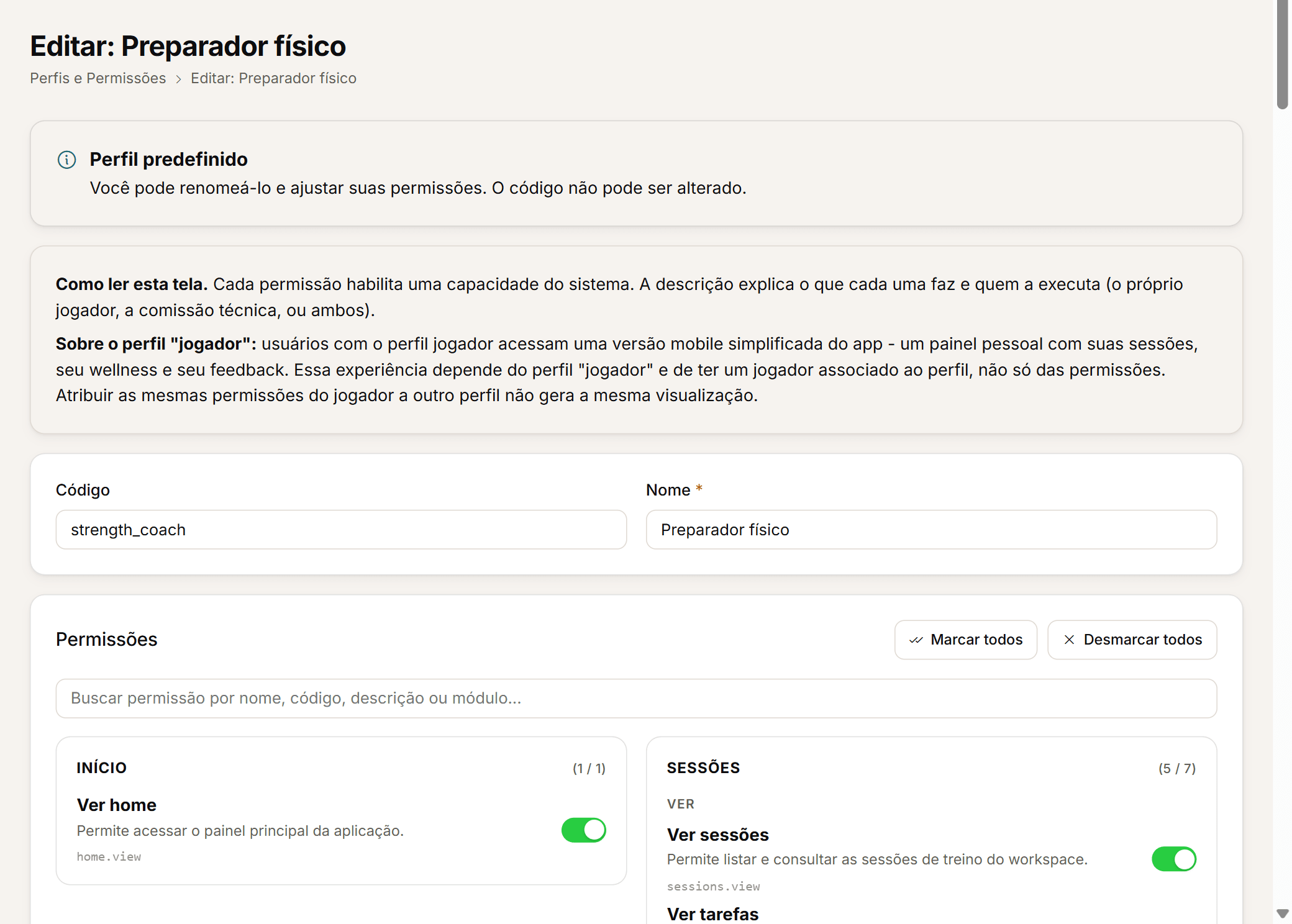The image size is (1292, 924).
Task: Click the '(1 / 1)' início counter
Action: coord(589,769)
